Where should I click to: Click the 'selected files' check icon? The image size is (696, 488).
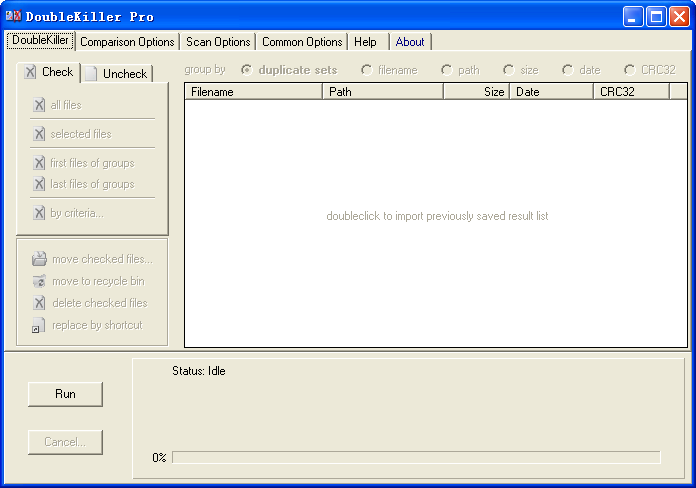point(39,134)
